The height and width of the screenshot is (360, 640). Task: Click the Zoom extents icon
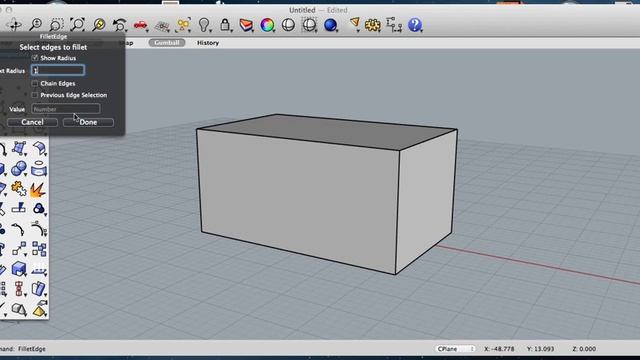click(x=77, y=25)
